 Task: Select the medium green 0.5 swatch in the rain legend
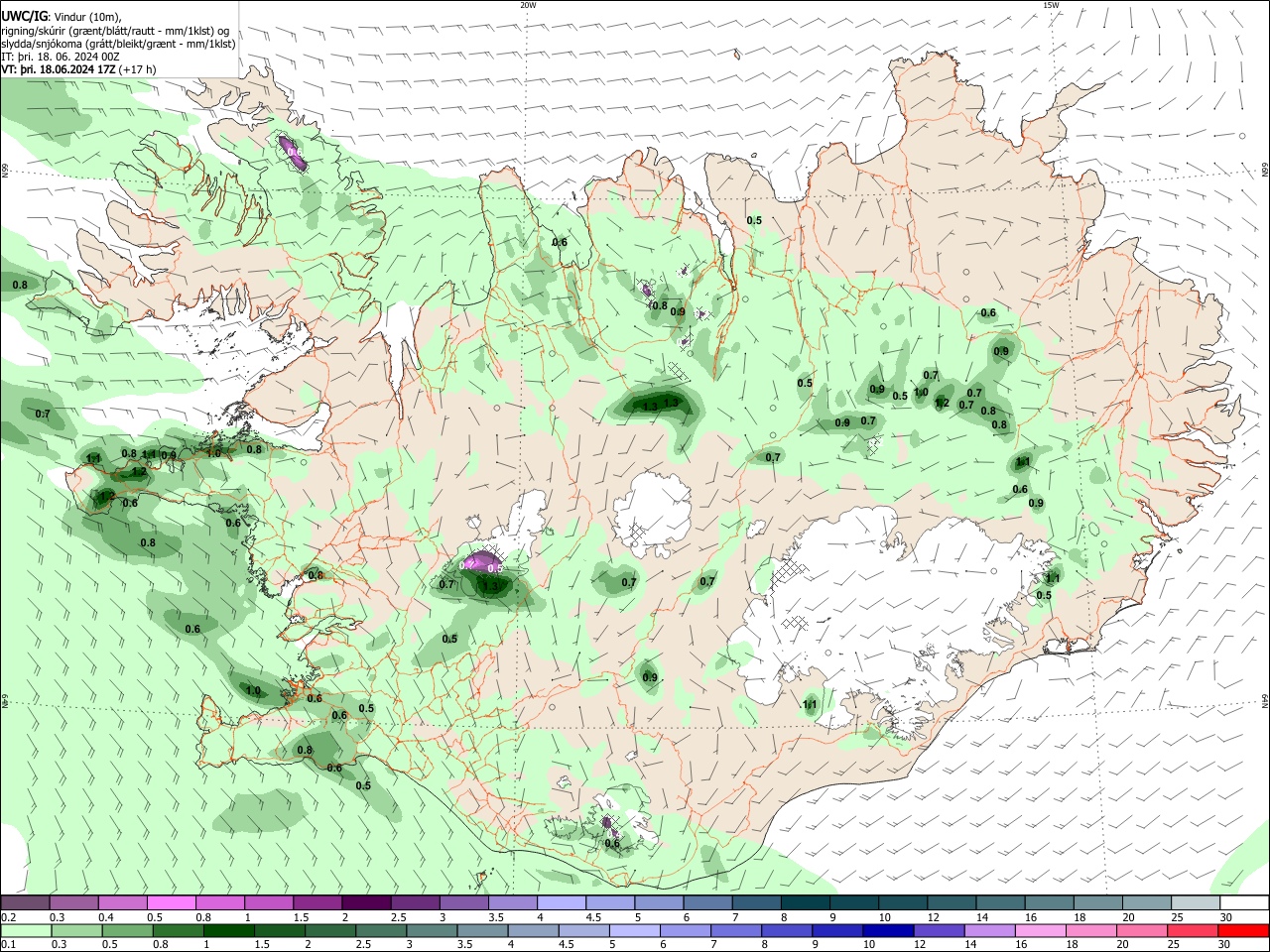(x=127, y=931)
